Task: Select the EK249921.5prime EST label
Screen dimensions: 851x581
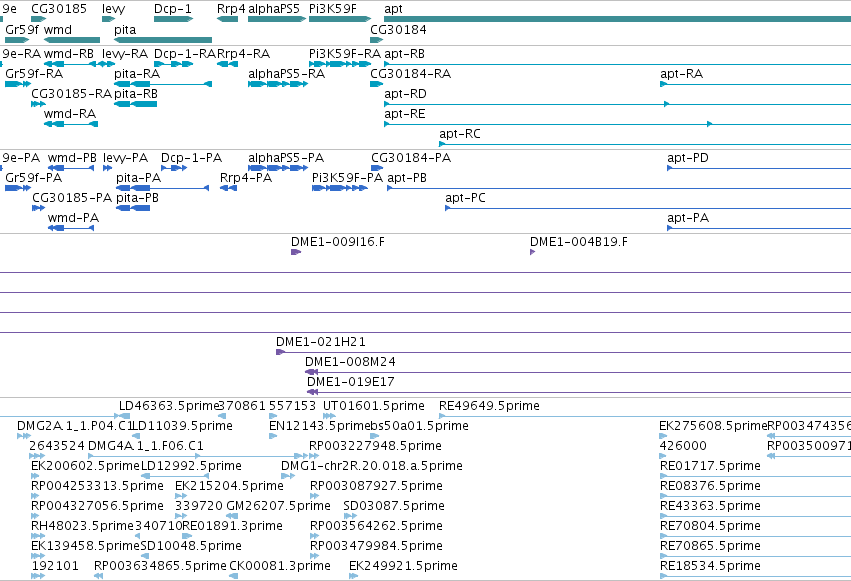Action: tap(403, 566)
